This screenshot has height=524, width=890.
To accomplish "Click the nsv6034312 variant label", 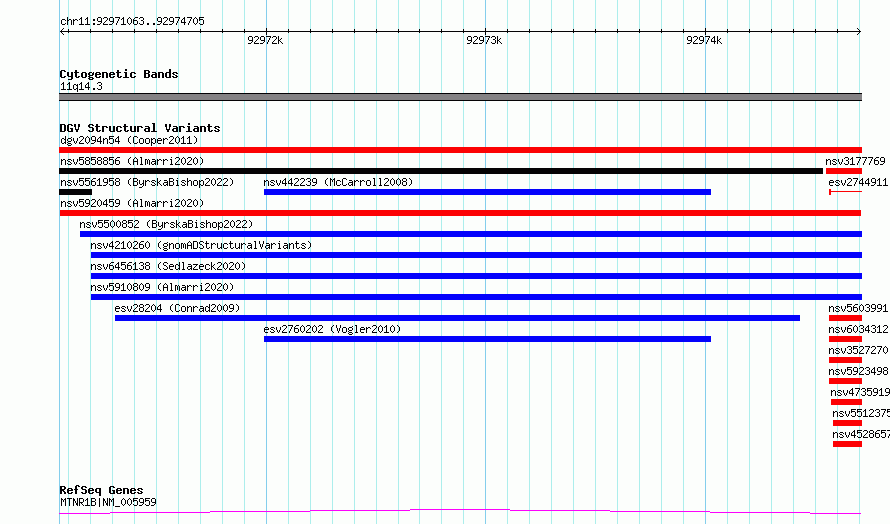I will coord(858,329).
